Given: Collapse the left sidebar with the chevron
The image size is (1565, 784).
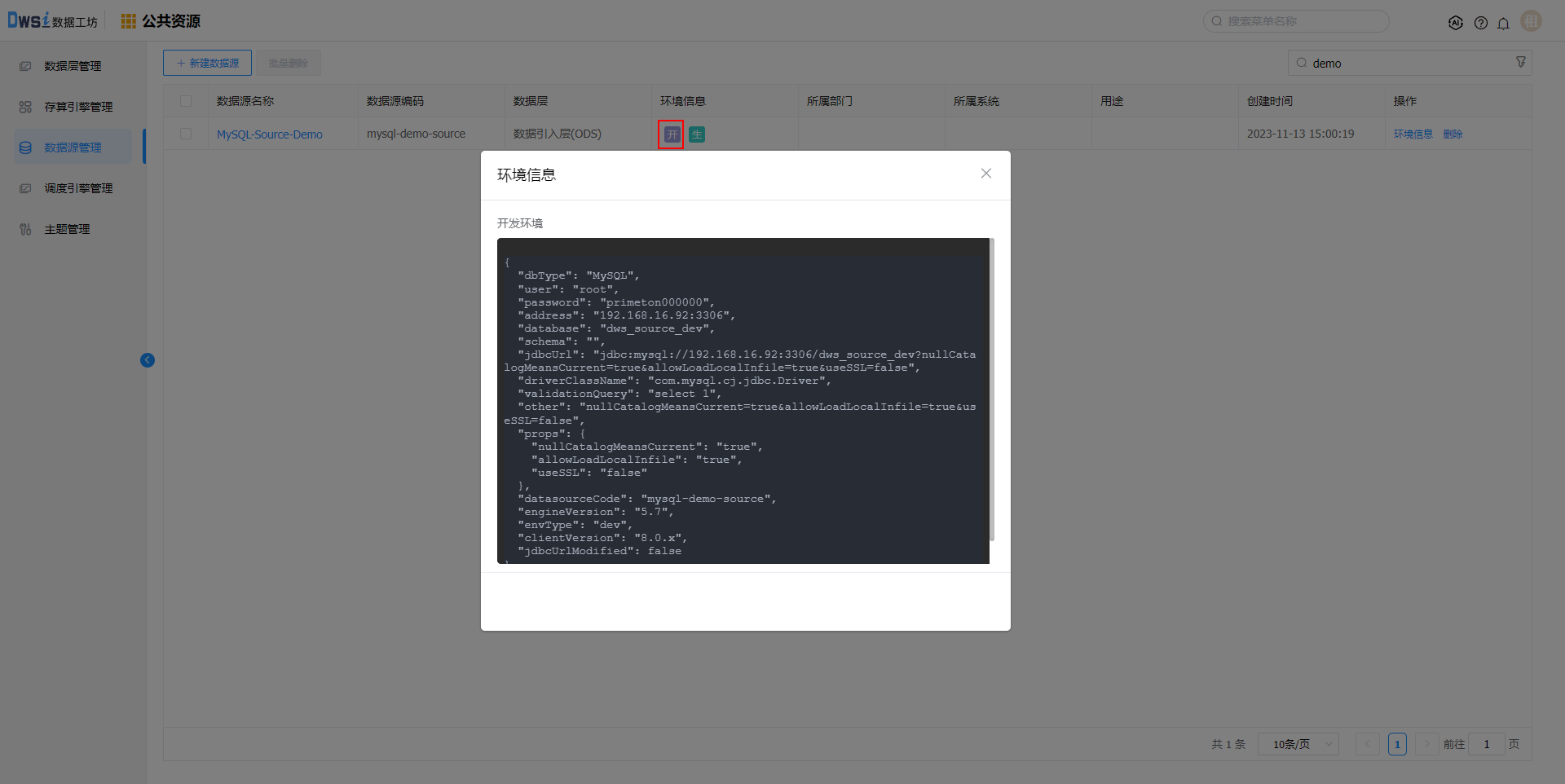Looking at the screenshot, I should [148, 359].
